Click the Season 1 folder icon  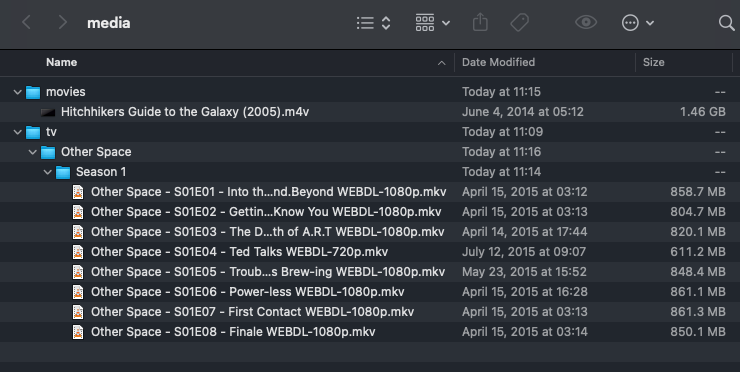[63, 172]
